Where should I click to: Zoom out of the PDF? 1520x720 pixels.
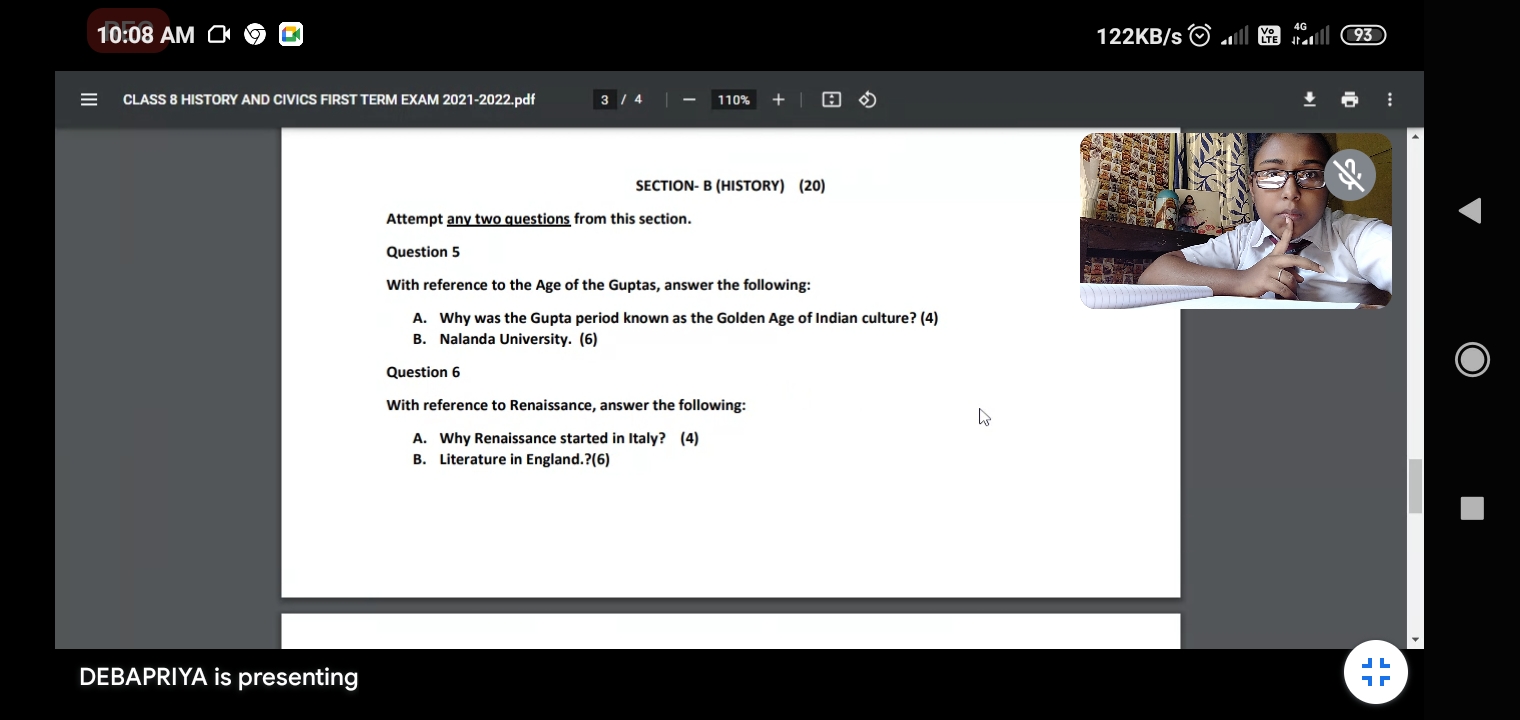pyautogui.click(x=689, y=100)
